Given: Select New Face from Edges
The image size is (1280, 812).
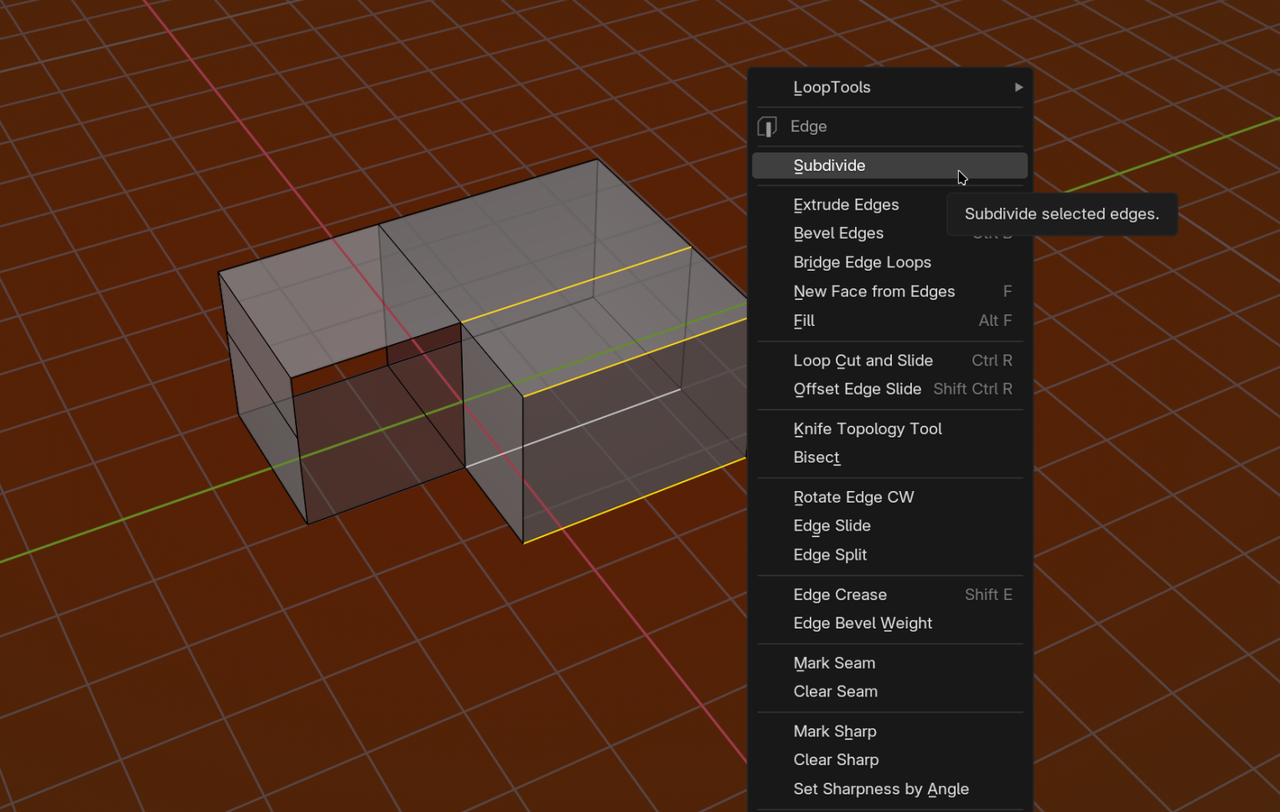Looking at the screenshot, I should [890, 292].
